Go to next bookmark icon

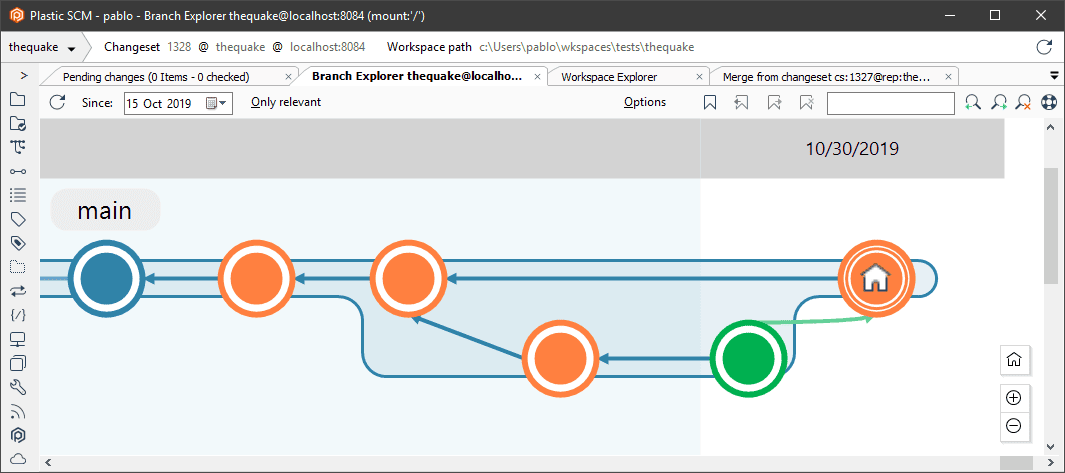point(774,103)
